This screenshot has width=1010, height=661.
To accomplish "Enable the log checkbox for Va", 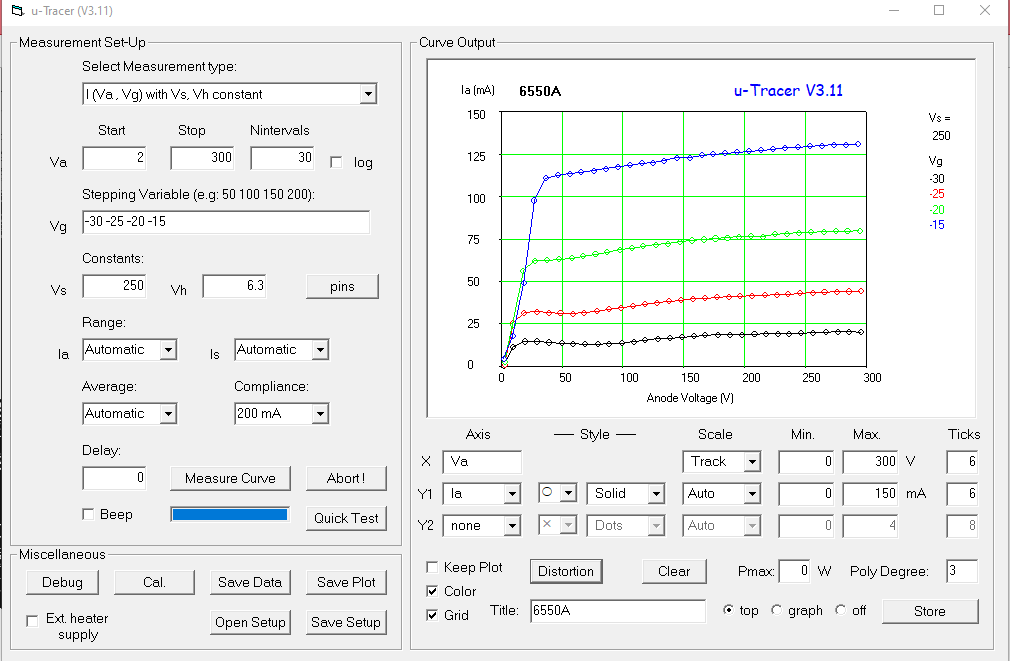I will pyautogui.click(x=336, y=162).
